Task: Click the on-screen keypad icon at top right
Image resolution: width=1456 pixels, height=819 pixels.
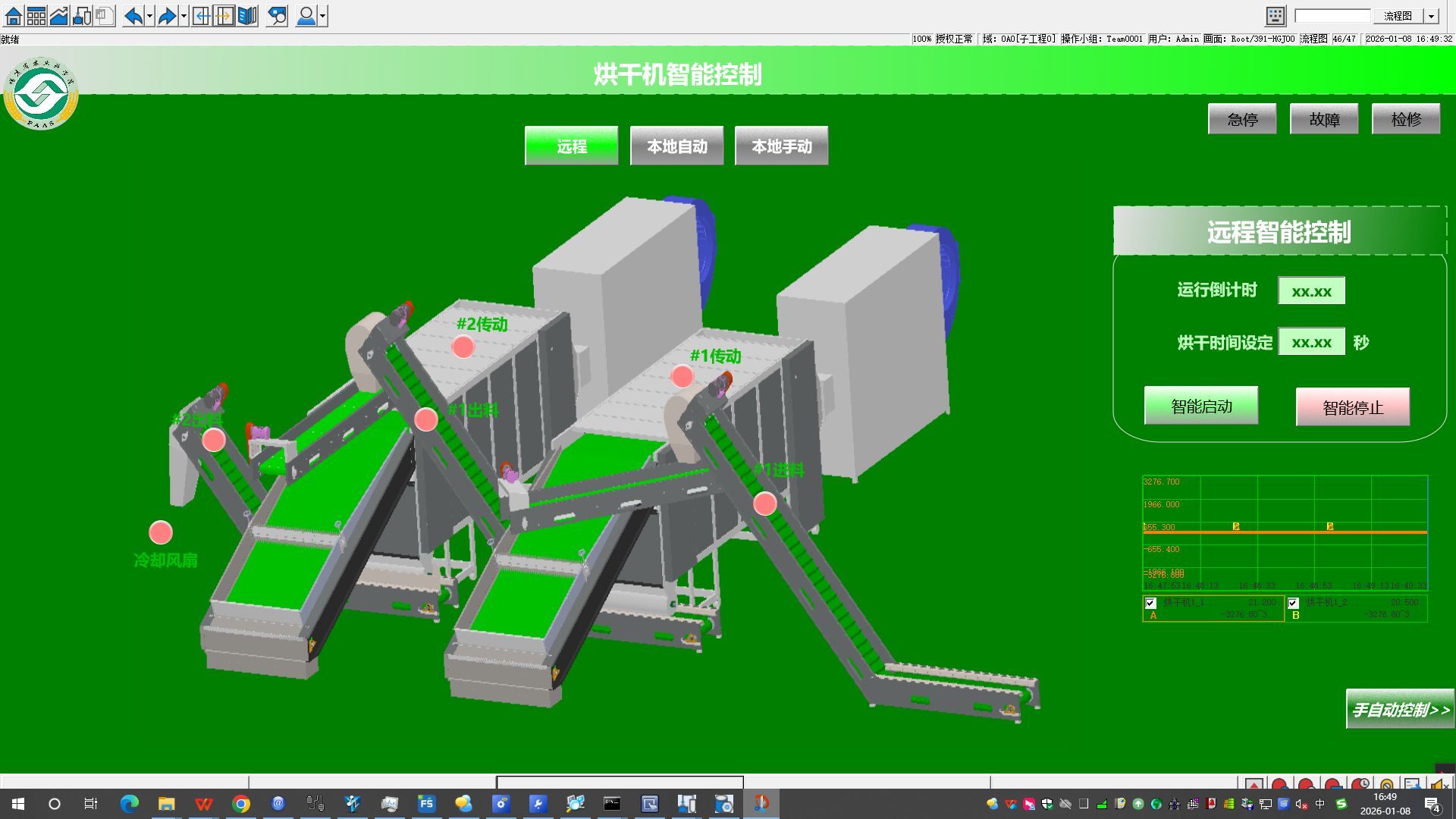Action: coord(1276,16)
